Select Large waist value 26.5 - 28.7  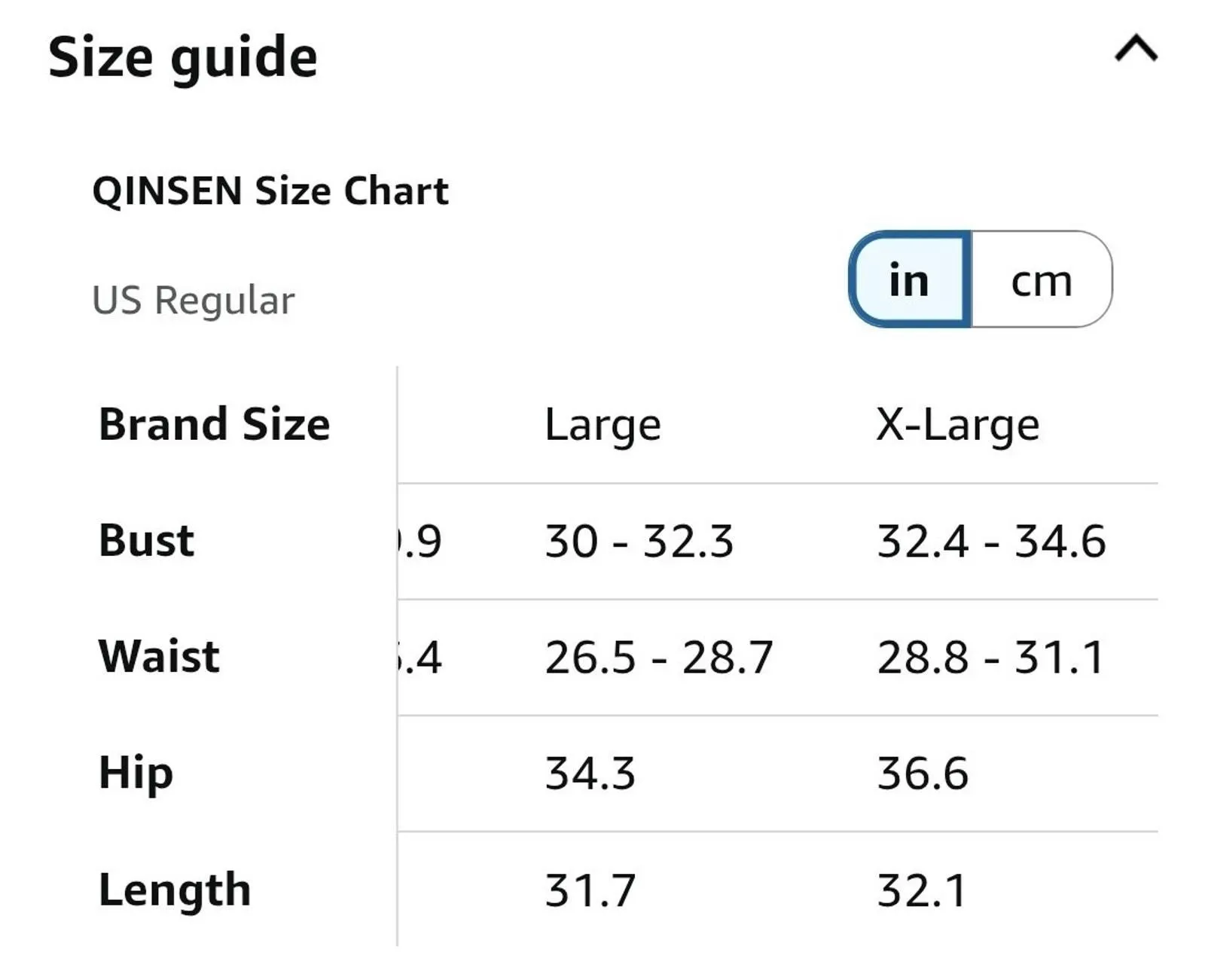pos(659,657)
